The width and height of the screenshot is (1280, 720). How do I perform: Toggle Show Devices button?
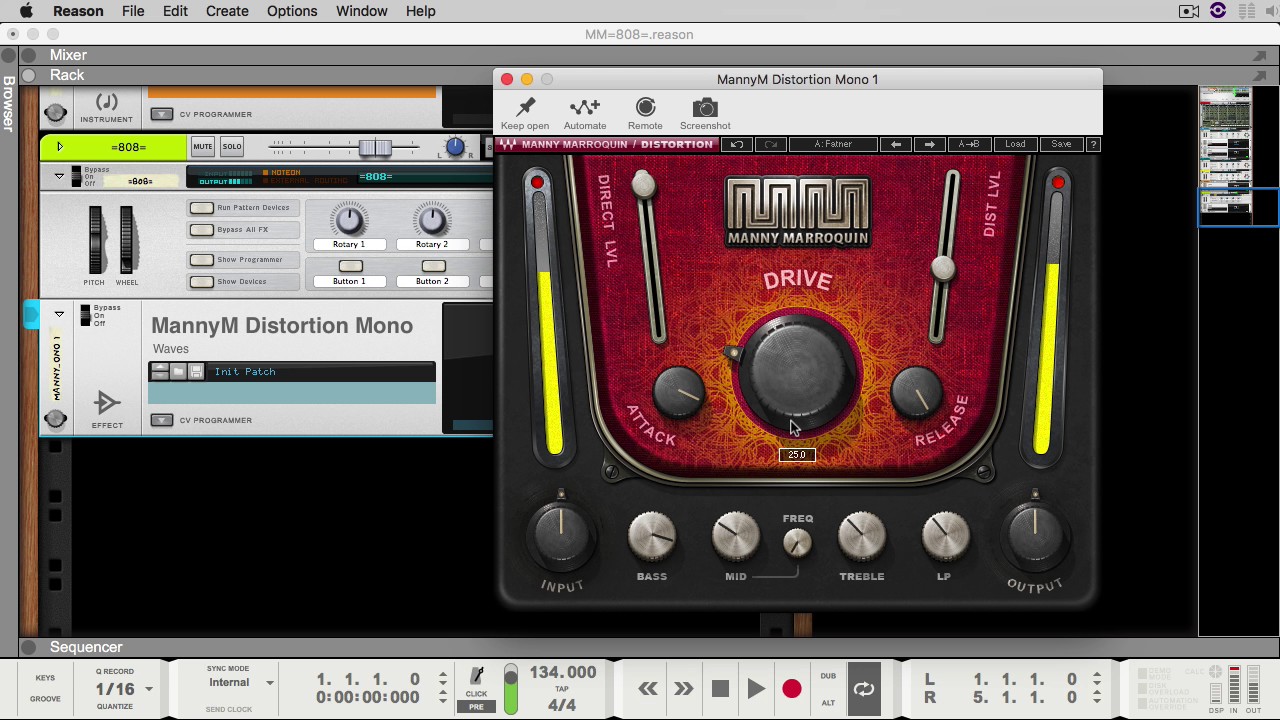[x=202, y=282]
